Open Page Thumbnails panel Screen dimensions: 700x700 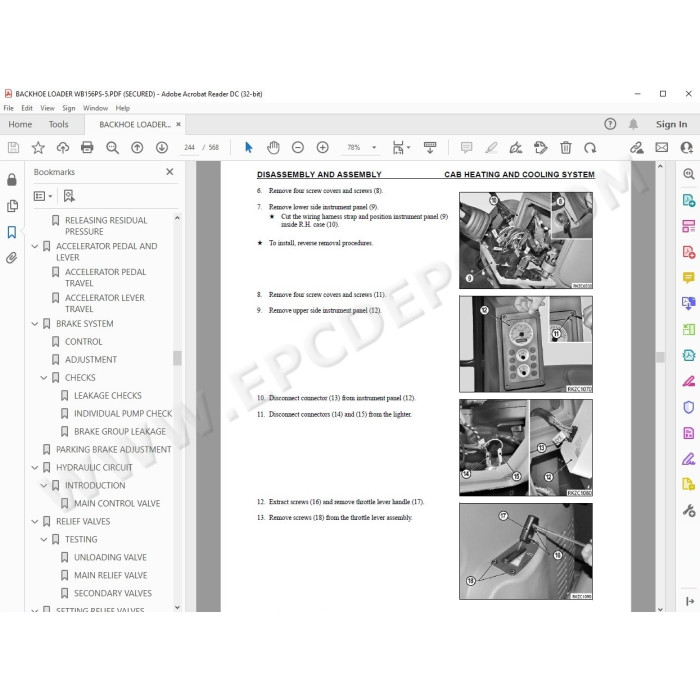point(12,206)
